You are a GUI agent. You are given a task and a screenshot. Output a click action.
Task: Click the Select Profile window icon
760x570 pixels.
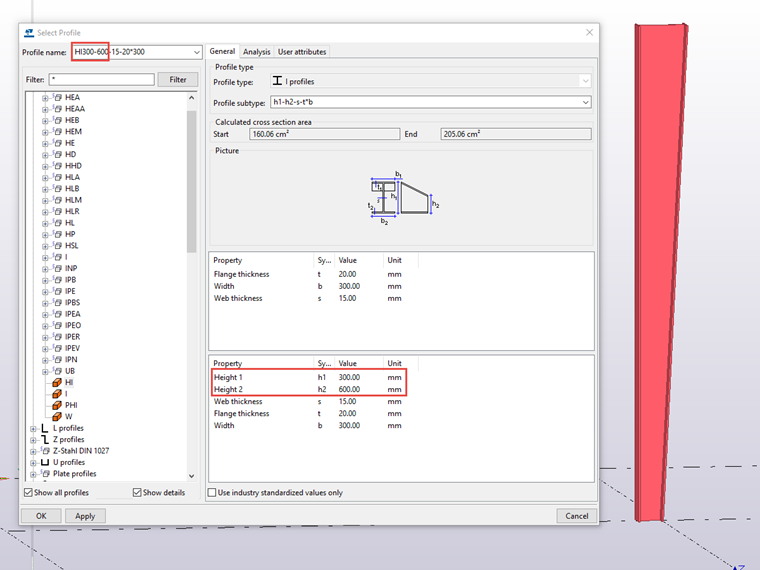pyautogui.click(x=29, y=32)
